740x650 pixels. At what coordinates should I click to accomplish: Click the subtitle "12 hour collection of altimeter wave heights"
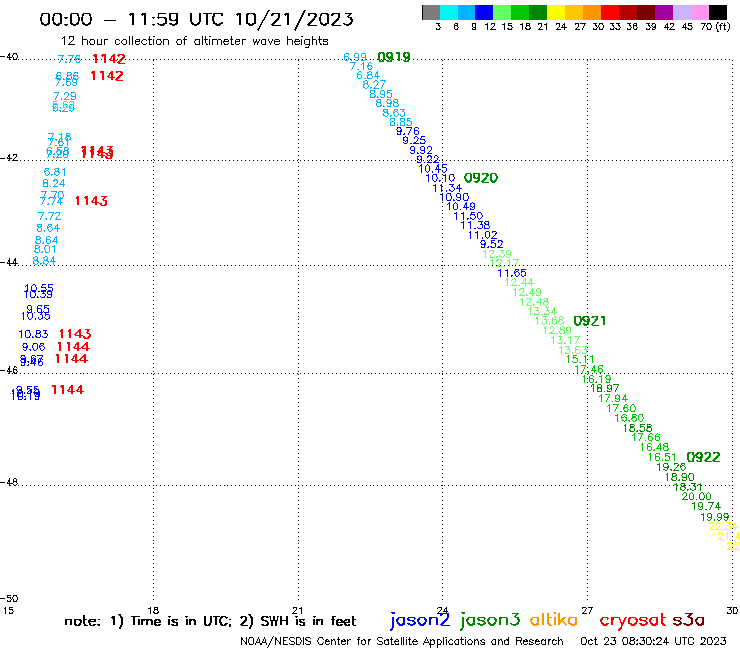(194, 41)
